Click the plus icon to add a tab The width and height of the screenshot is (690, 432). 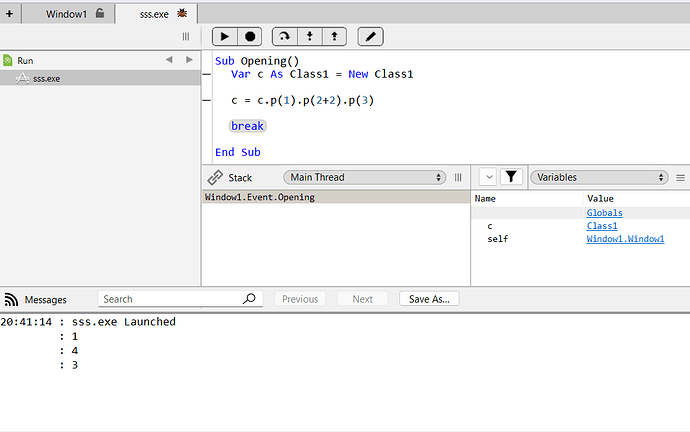coord(9,14)
